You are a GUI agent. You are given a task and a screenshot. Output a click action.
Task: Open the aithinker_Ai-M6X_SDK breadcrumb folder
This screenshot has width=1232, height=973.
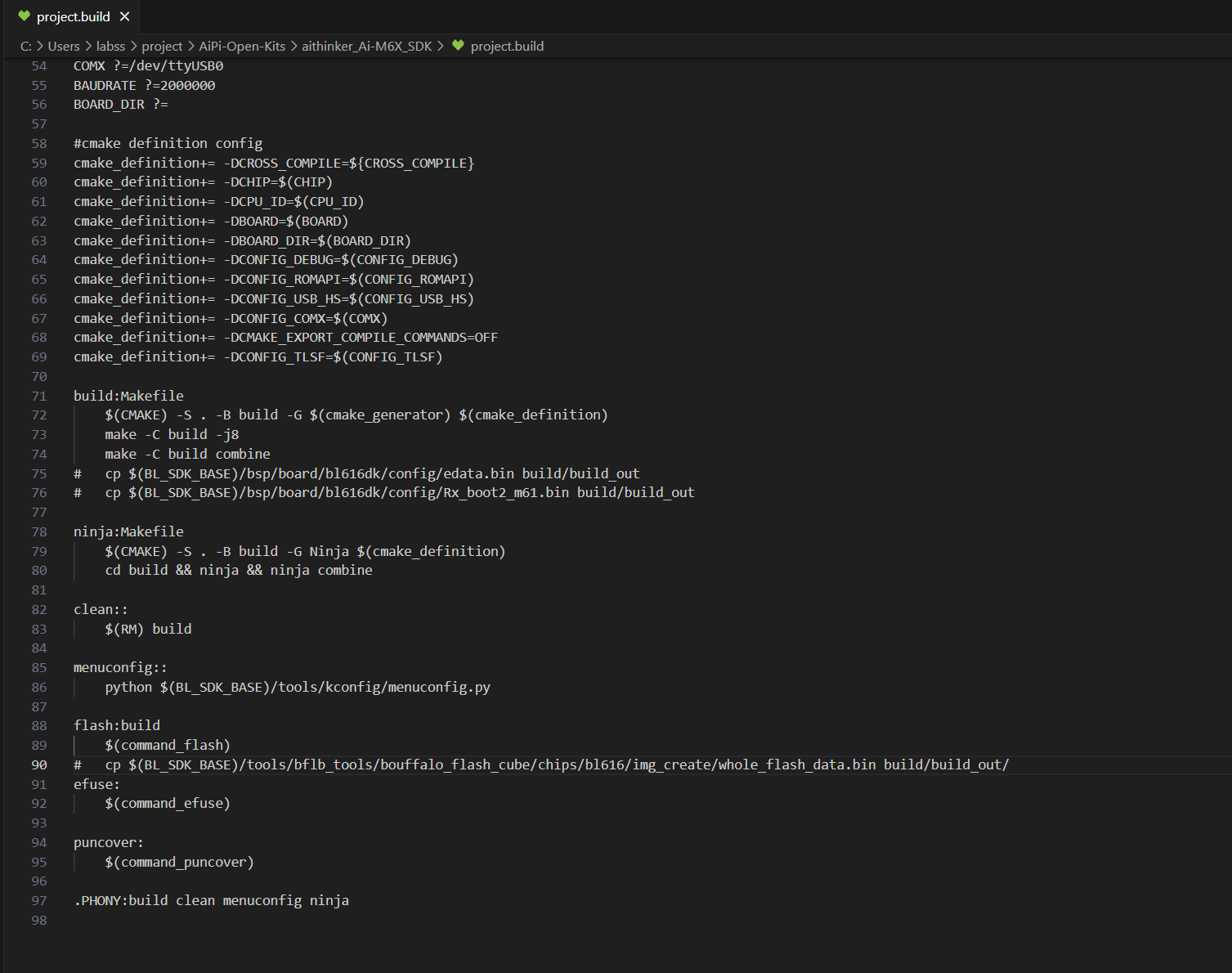click(366, 47)
